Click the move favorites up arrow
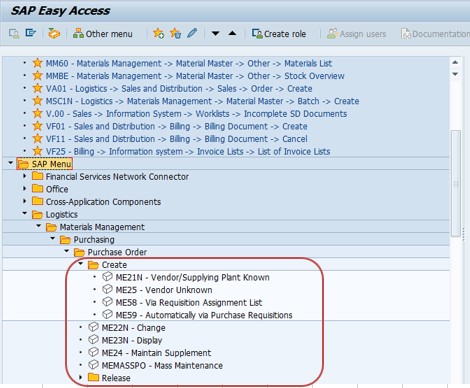 coord(233,33)
